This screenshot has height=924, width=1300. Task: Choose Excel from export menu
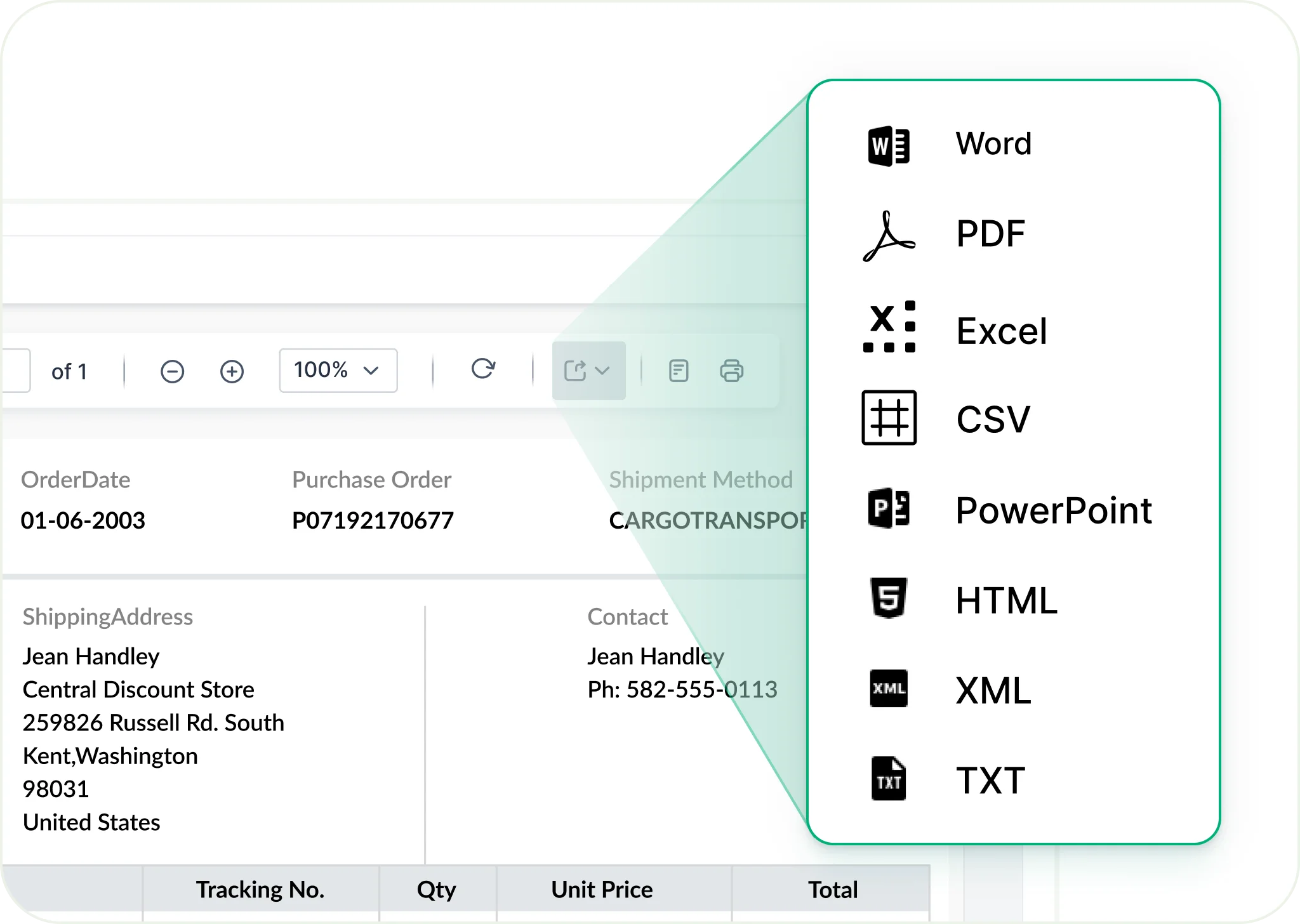point(1001,331)
